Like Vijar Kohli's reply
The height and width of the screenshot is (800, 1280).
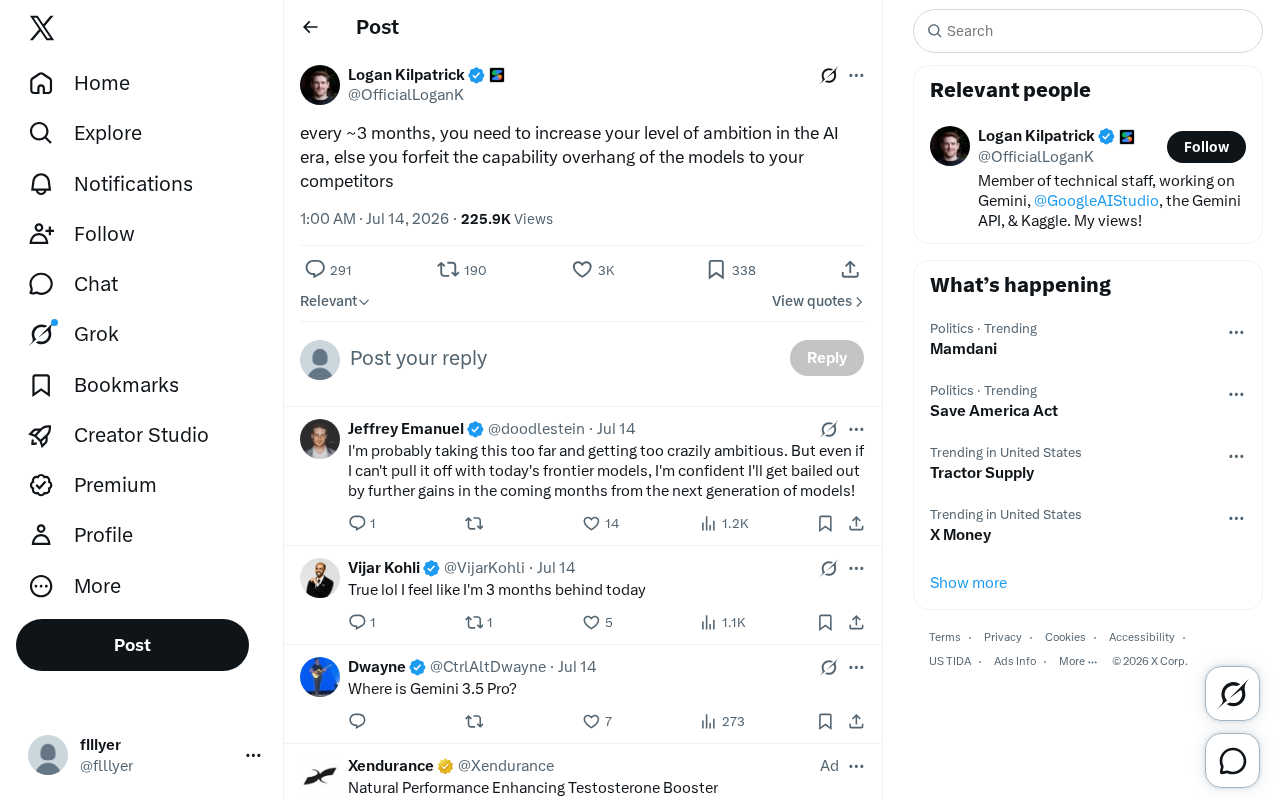tap(598, 622)
